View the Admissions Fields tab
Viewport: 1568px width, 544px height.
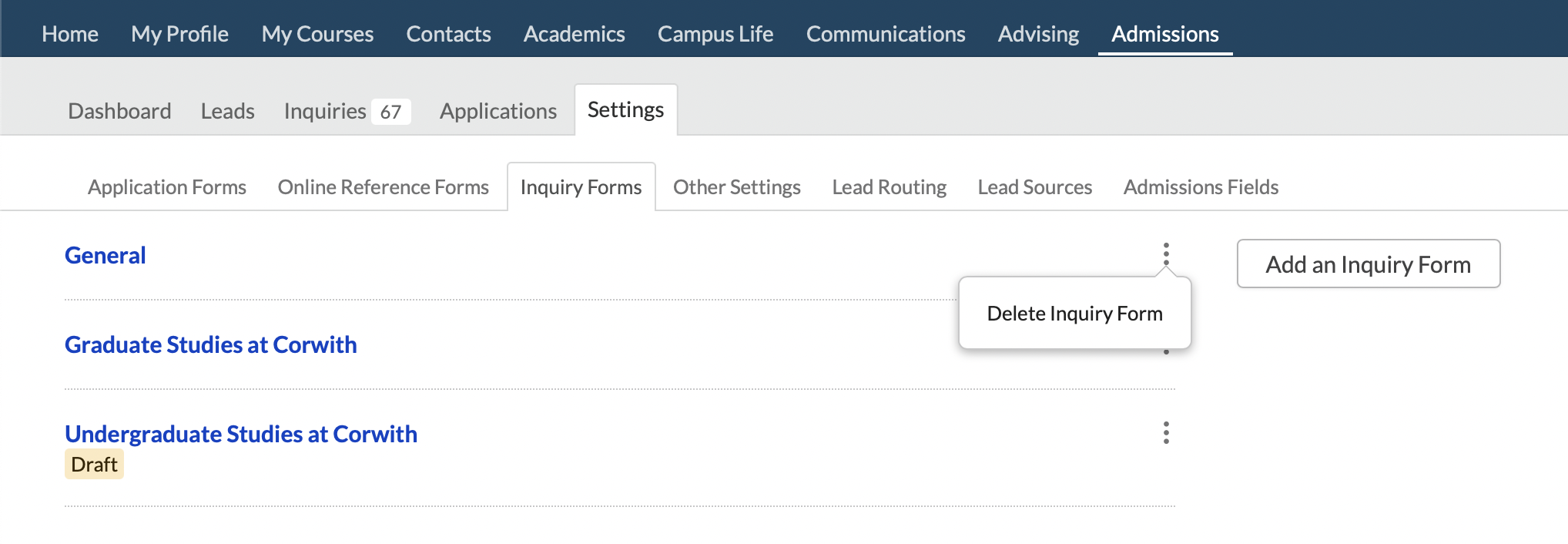click(1201, 187)
